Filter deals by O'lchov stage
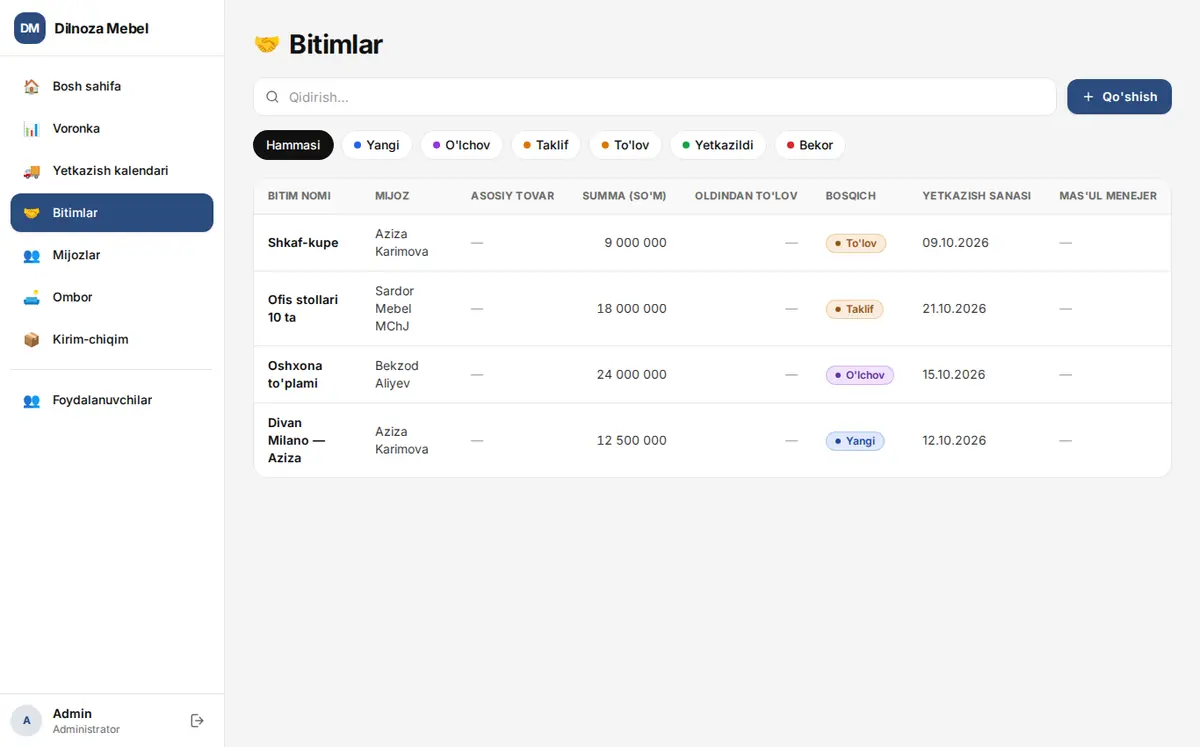 click(462, 145)
